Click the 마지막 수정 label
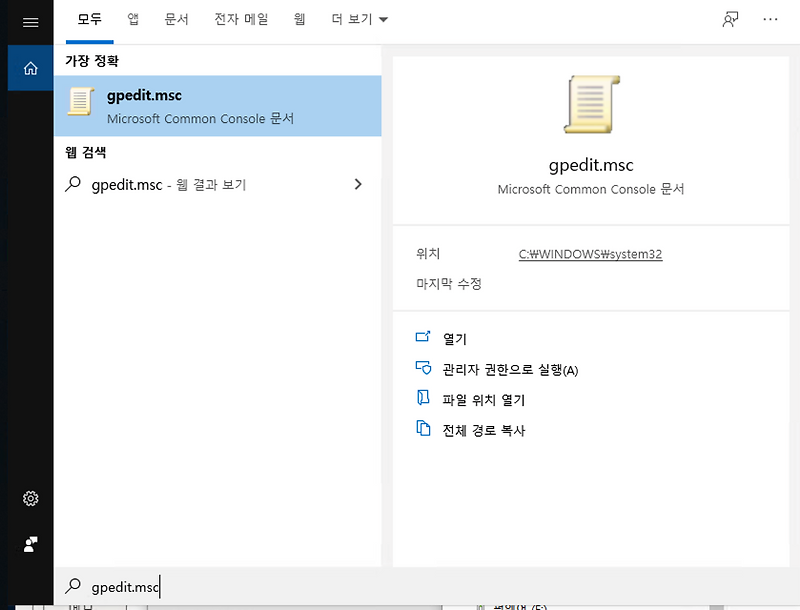 point(449,284)
